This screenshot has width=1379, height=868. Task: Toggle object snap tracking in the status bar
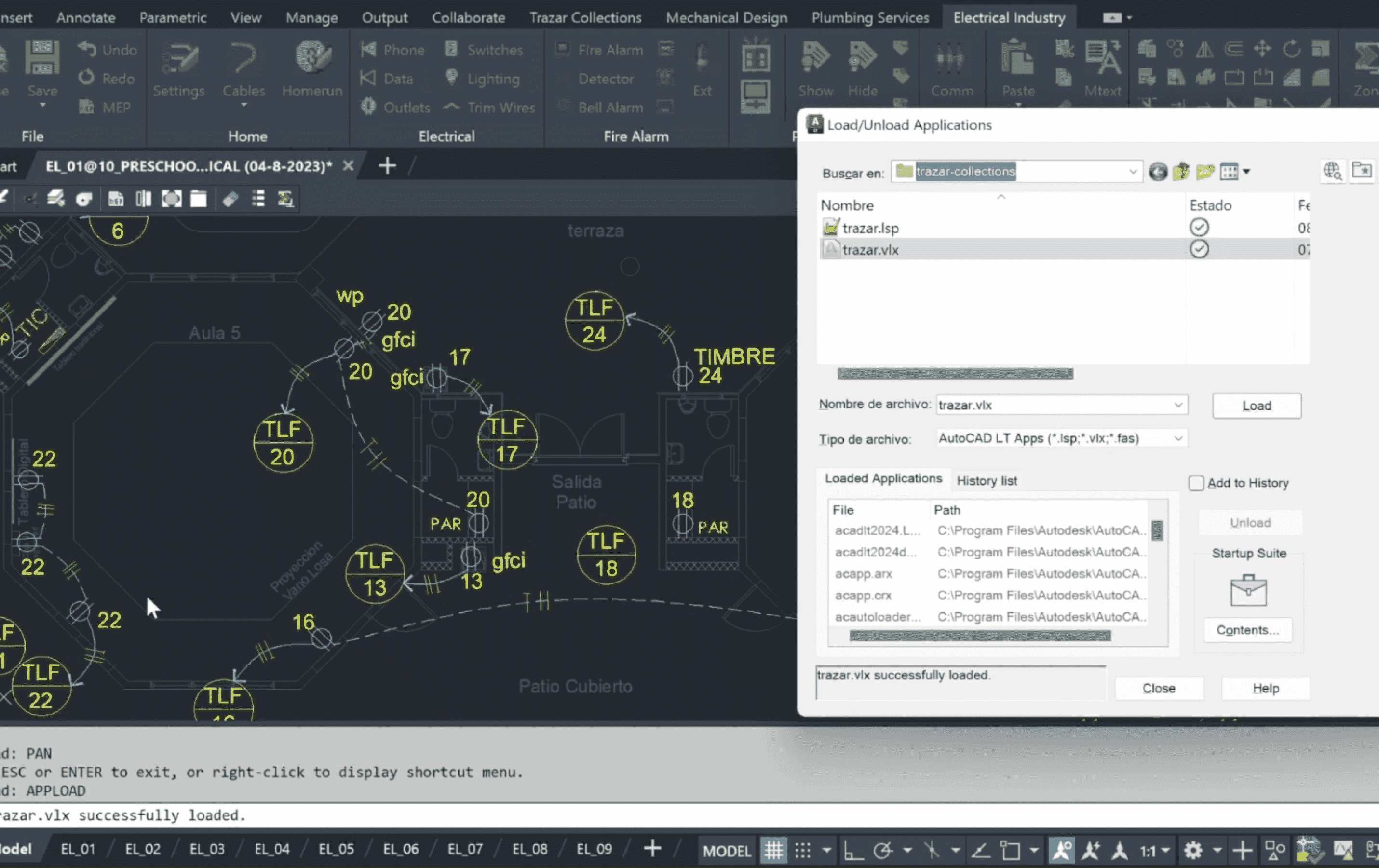[980, 850]
